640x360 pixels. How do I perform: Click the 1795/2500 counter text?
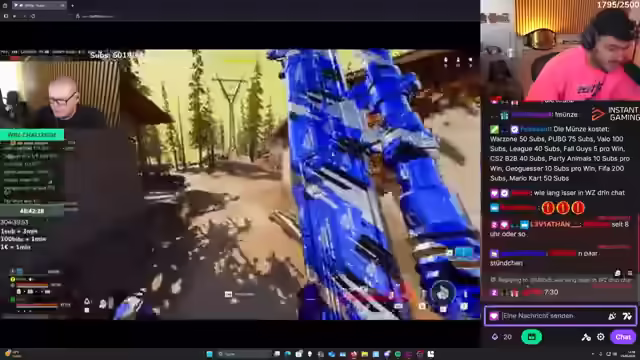618,5
